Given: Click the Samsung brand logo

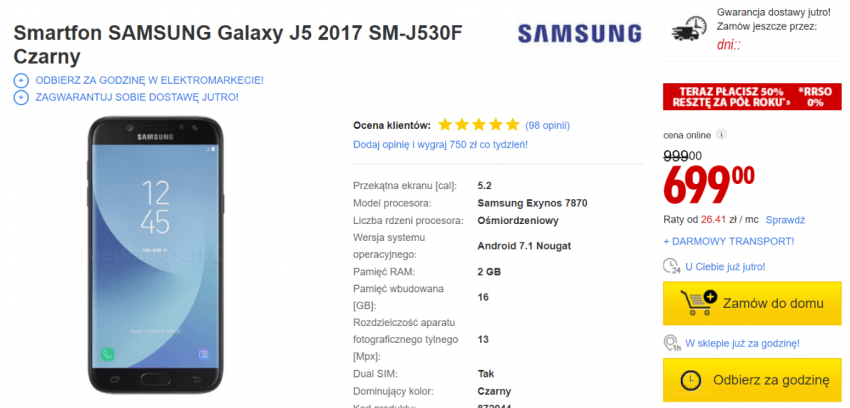Looking at the screenshot, I should coord(579,34).
